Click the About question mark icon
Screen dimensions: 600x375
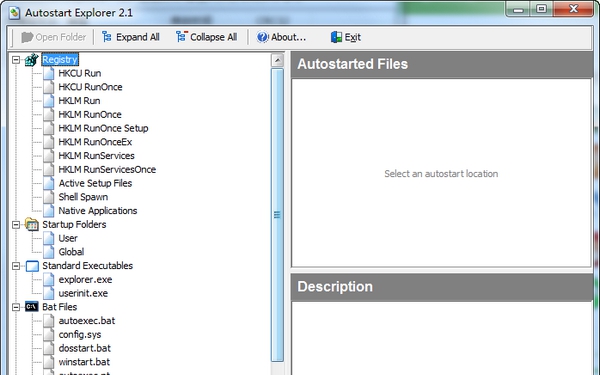coord(262,37)
